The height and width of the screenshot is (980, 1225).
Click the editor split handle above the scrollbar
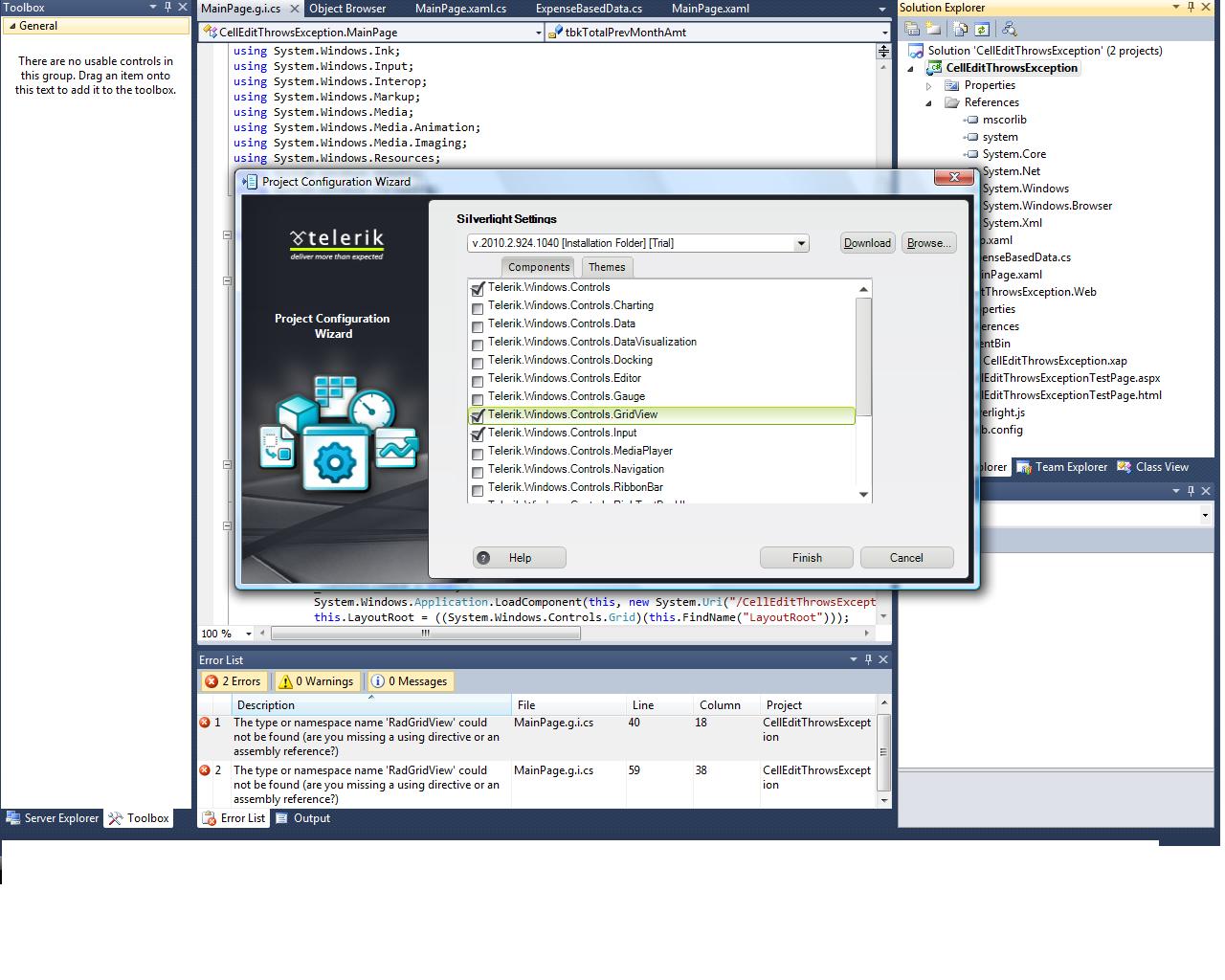coord(883,51)
